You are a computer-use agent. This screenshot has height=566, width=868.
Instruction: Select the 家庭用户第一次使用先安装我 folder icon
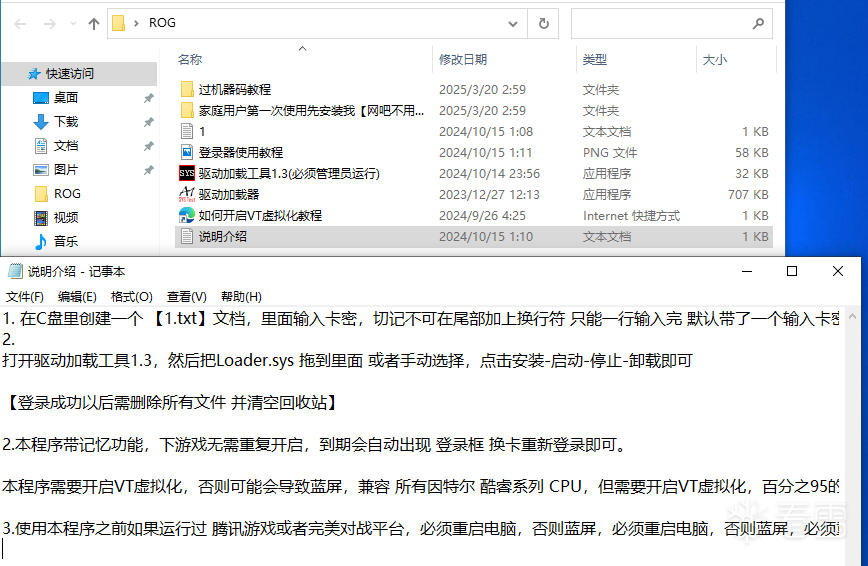coord(187,110)
